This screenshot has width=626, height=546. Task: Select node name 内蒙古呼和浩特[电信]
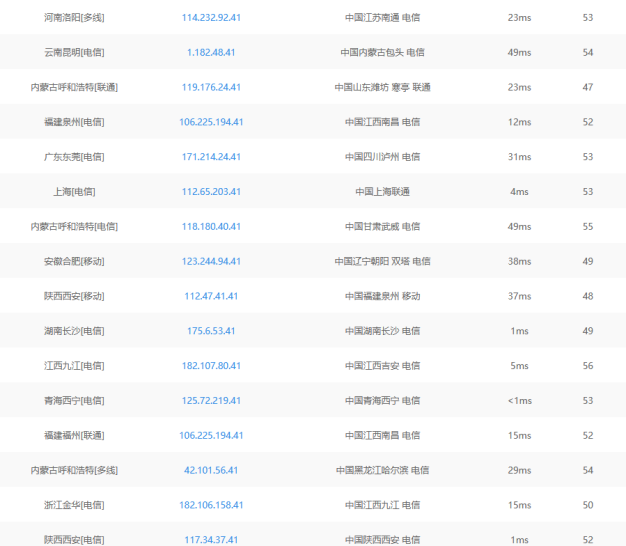(74, 226)
